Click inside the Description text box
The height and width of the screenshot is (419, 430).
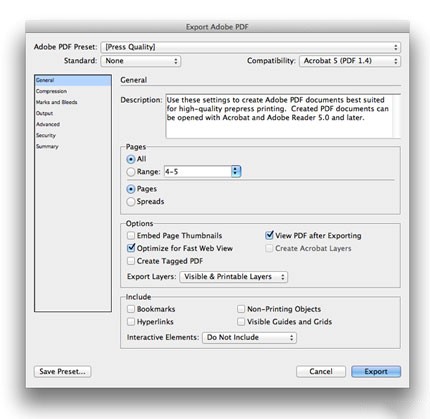(x=279, y=116)
